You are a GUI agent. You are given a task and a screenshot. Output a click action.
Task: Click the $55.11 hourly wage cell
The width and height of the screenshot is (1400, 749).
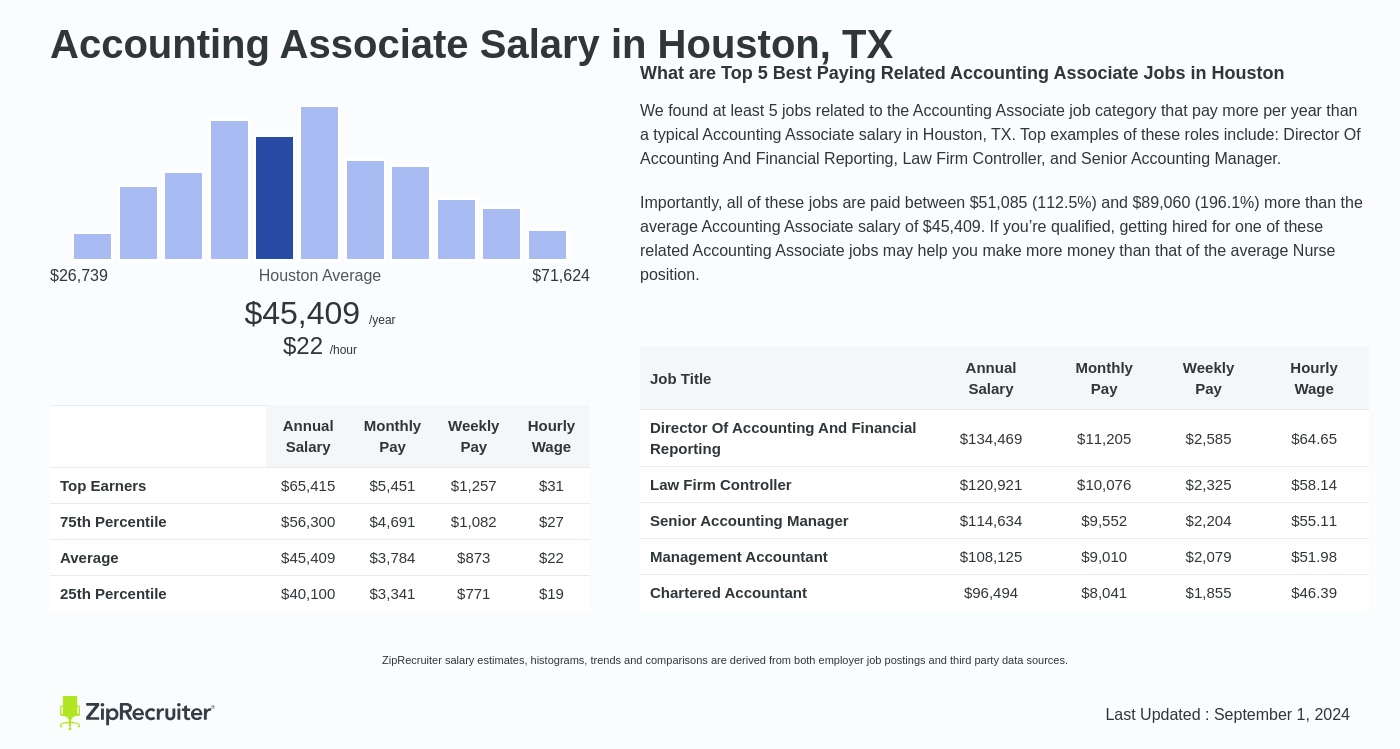pyautogui.click(x=1314, y=521)
